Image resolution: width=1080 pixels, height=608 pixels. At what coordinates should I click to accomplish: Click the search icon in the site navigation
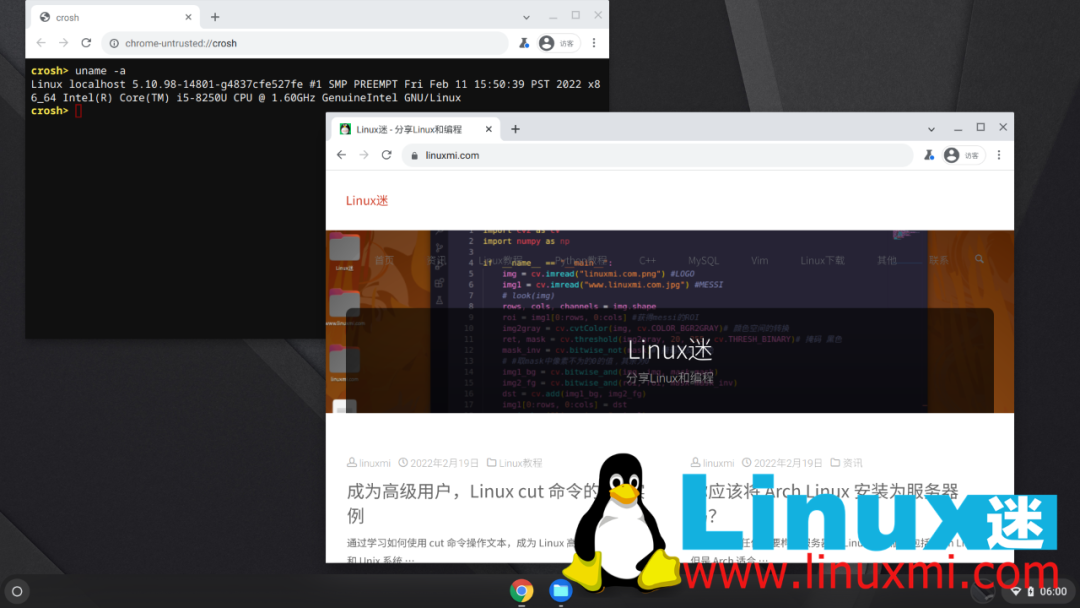click(980, 260)
